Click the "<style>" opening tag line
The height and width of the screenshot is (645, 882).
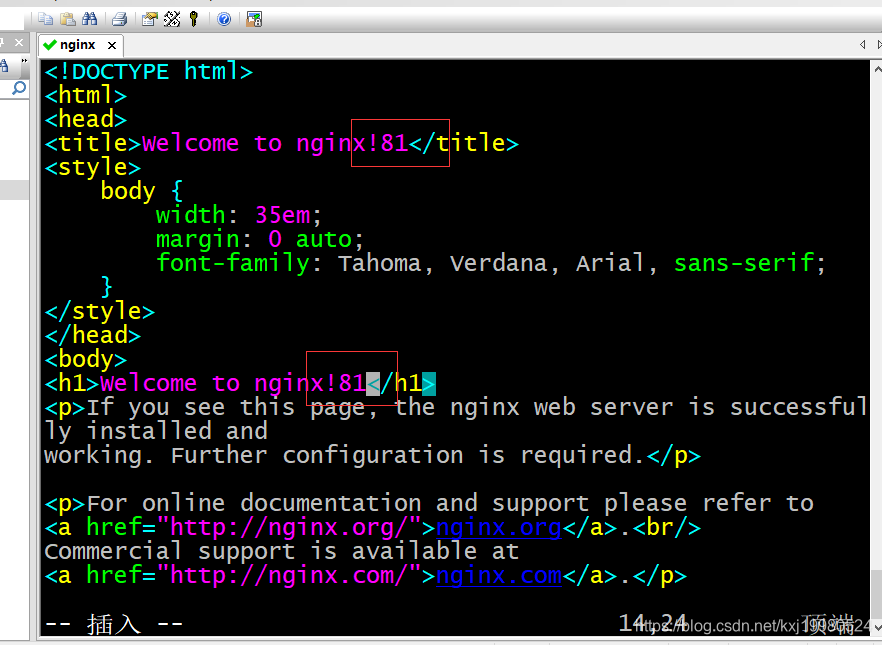92,167
